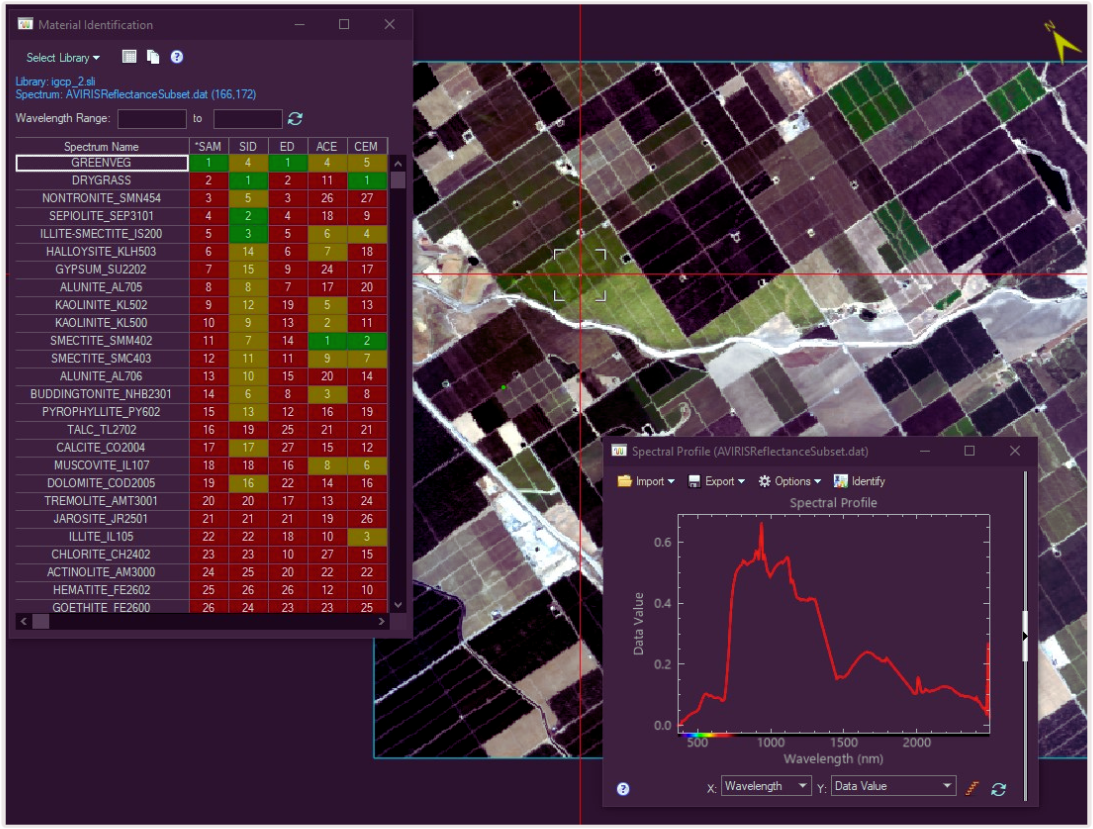
Task: Click the Identify icon in Spectral Profile
Action: point(859,481)
